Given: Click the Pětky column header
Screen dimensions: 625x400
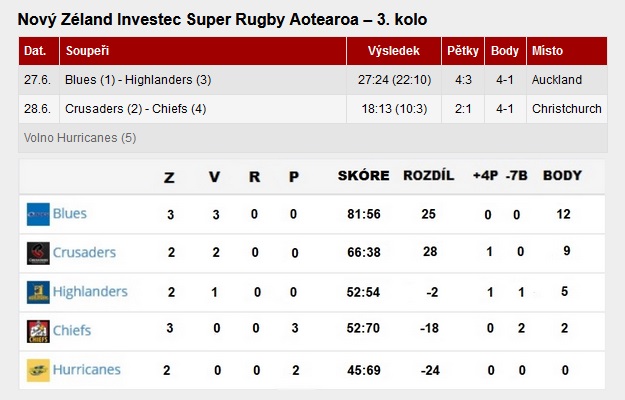Looking at the screenshot, I should point(463,51).
